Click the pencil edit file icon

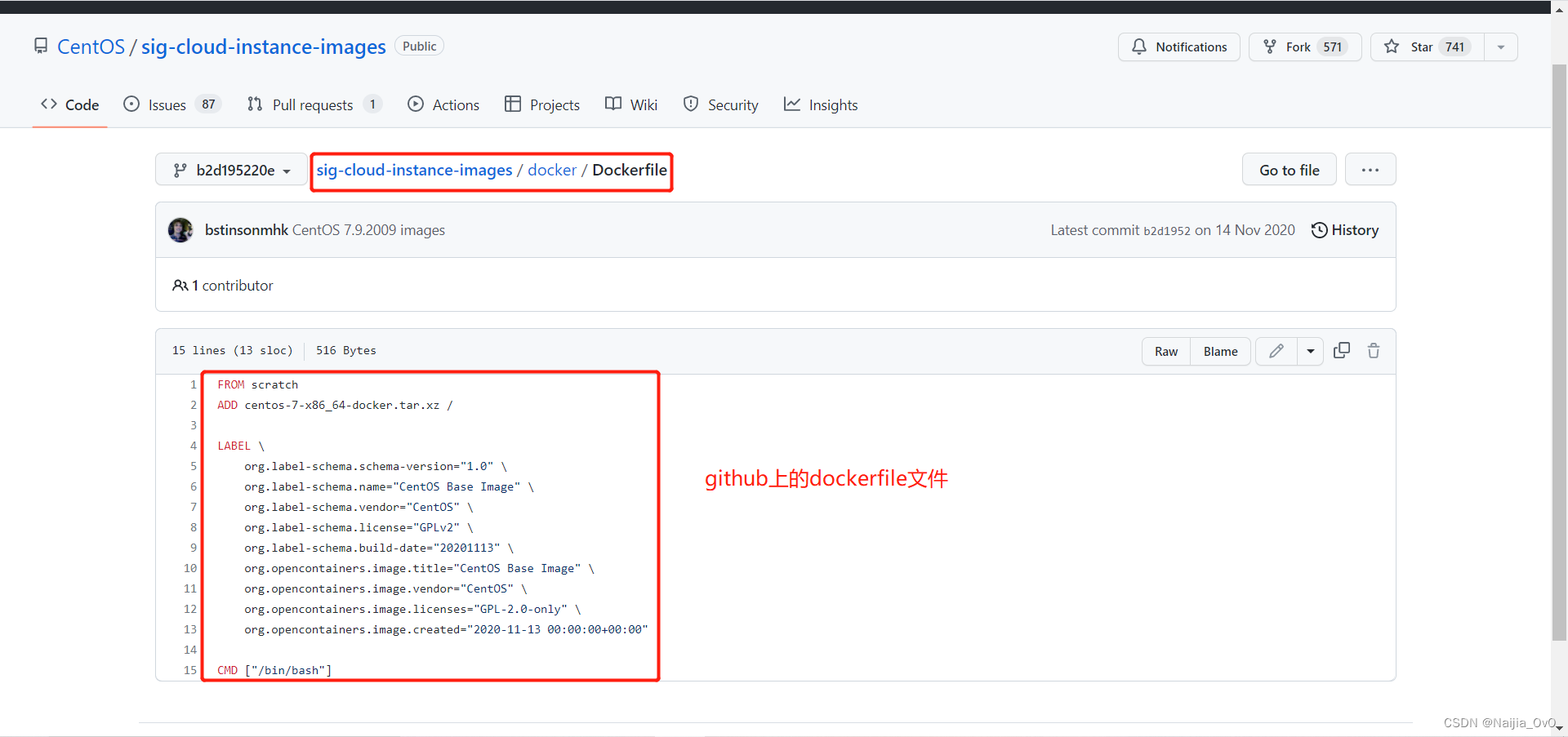coord(1276,351)
